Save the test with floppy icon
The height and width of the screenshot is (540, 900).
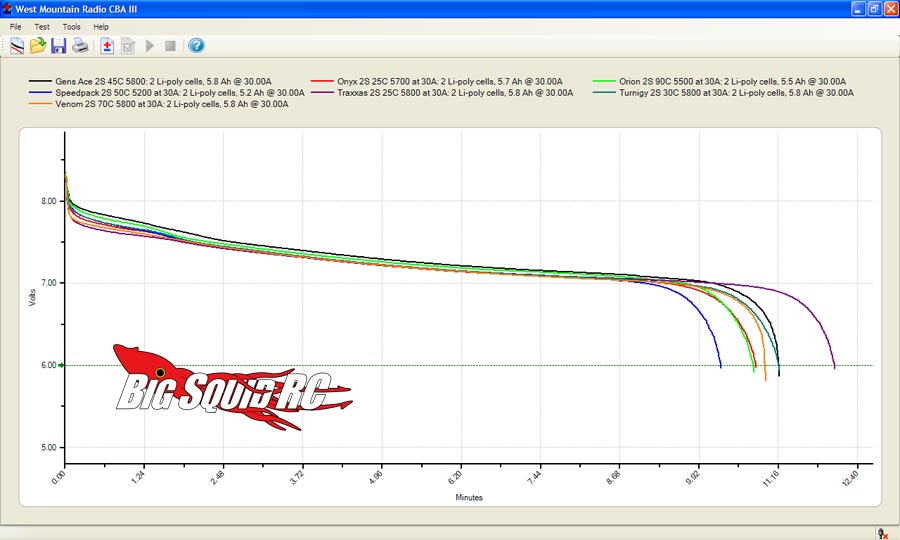(59, 45)
